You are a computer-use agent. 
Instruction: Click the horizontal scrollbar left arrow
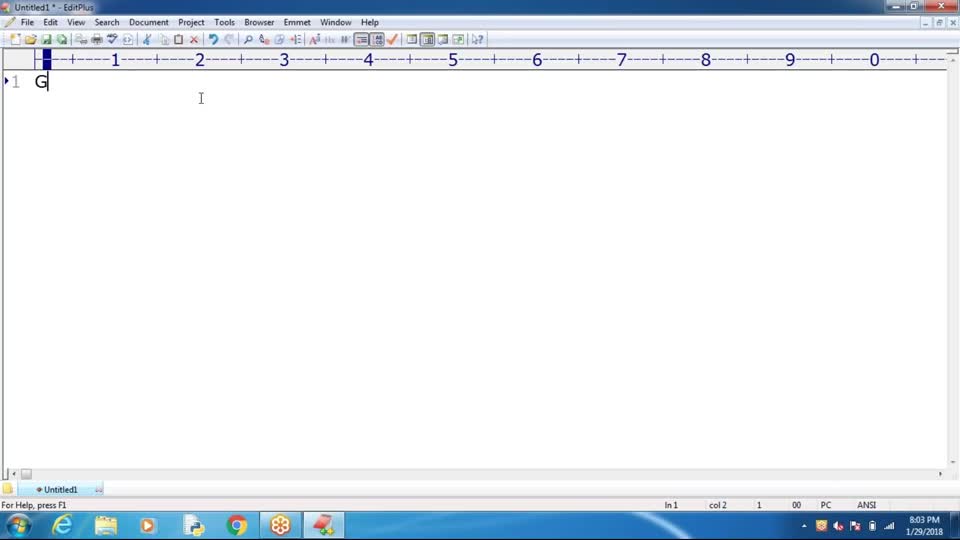click(14, 474)
